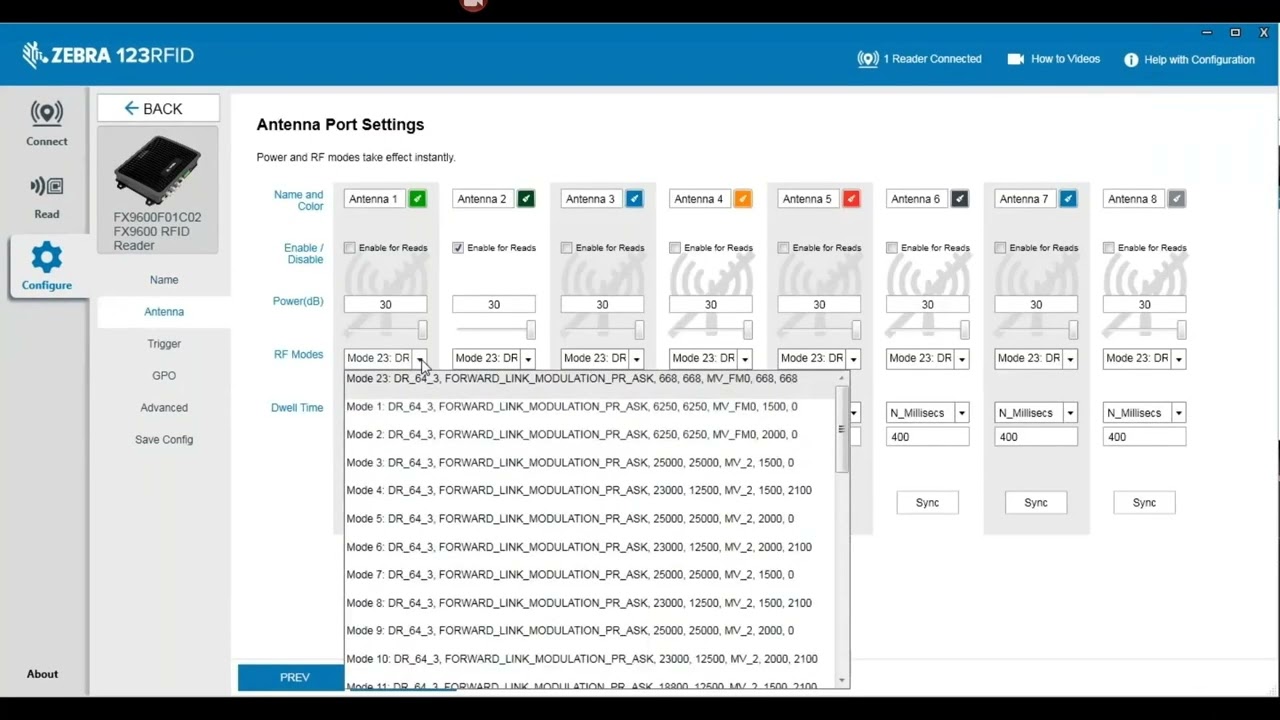Enable Antenna 3 for reads

click(x=567, y=248)
